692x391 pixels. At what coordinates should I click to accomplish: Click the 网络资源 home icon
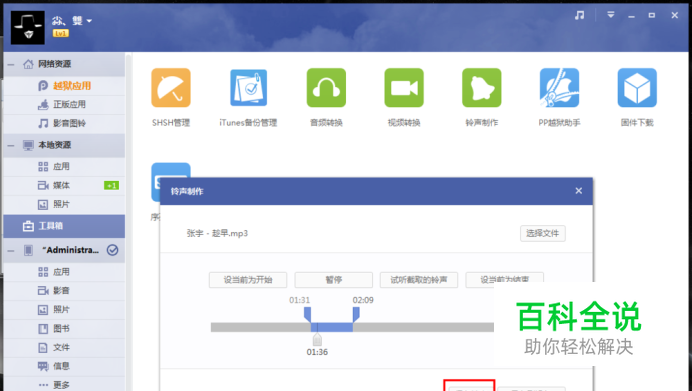pos(28,64)
